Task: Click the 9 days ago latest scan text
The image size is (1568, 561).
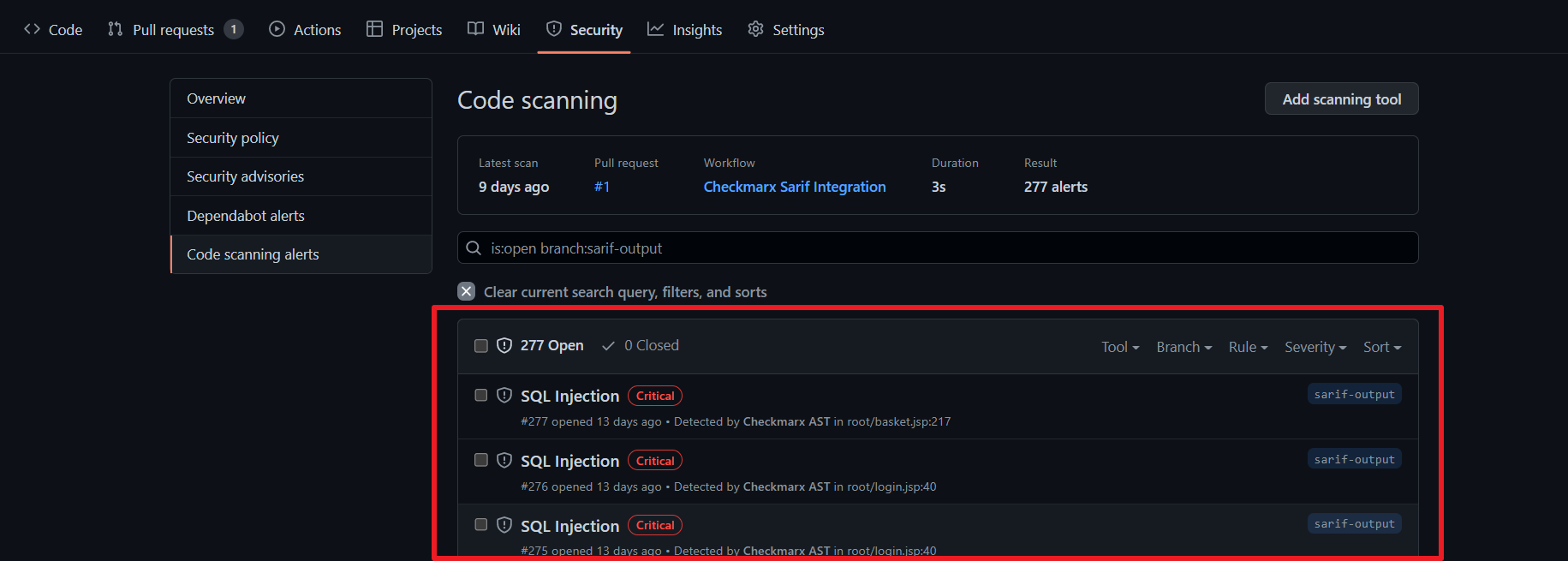Action: pyautogui.click(x=514, y=187)
